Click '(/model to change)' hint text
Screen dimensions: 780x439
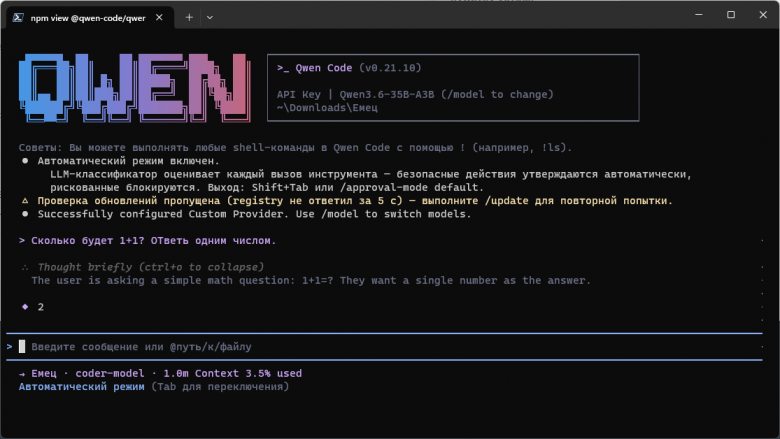pyautogui.click(x=497, y=94)
